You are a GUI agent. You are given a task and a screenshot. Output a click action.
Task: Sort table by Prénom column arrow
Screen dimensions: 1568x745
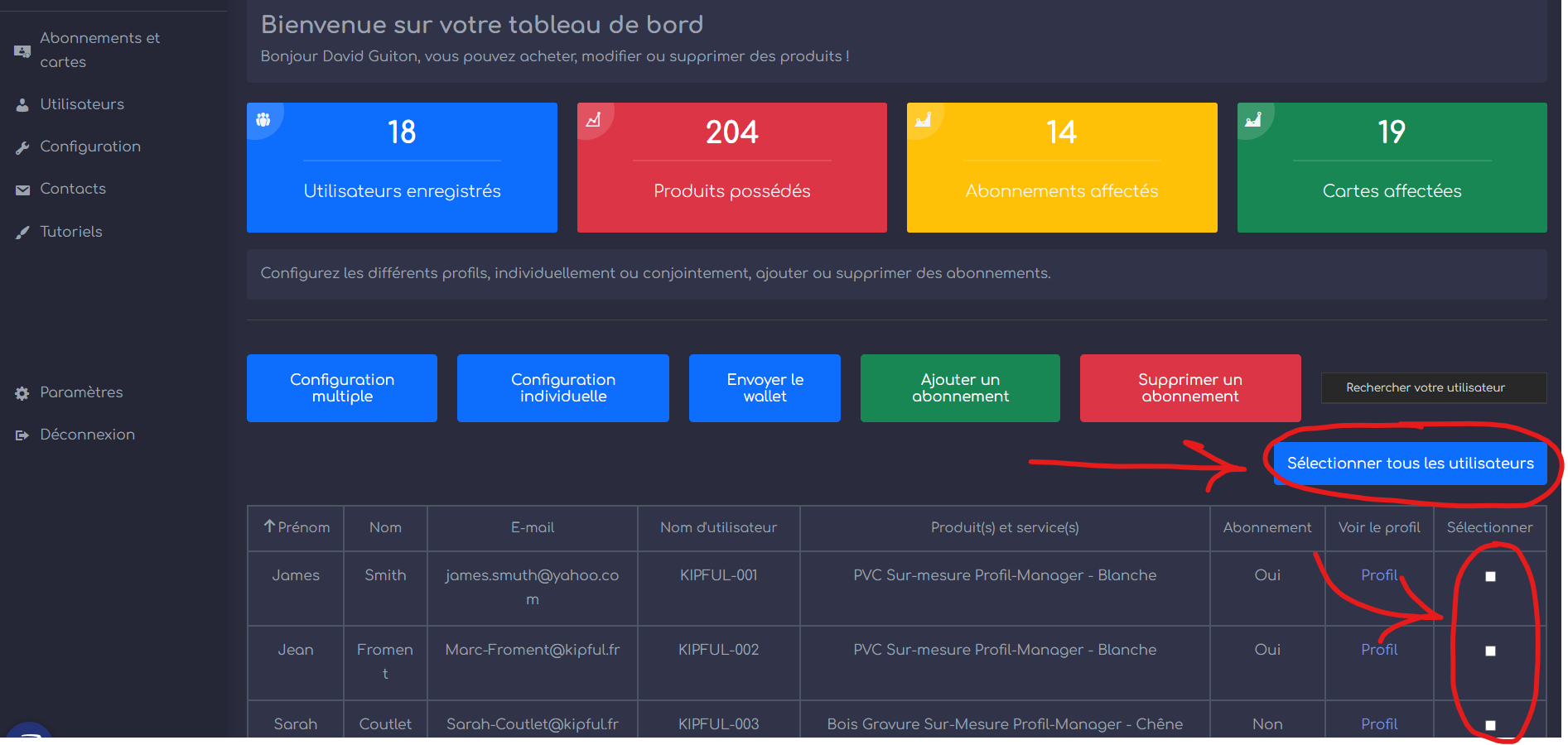(269, 526)
